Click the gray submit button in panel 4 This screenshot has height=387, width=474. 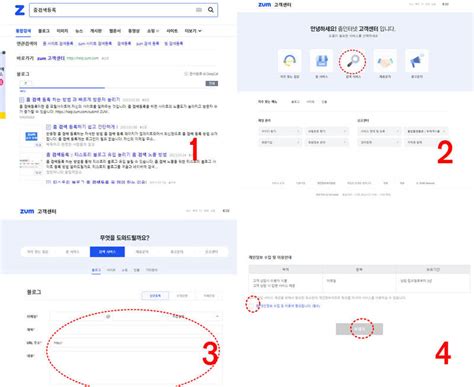(359, 329)
